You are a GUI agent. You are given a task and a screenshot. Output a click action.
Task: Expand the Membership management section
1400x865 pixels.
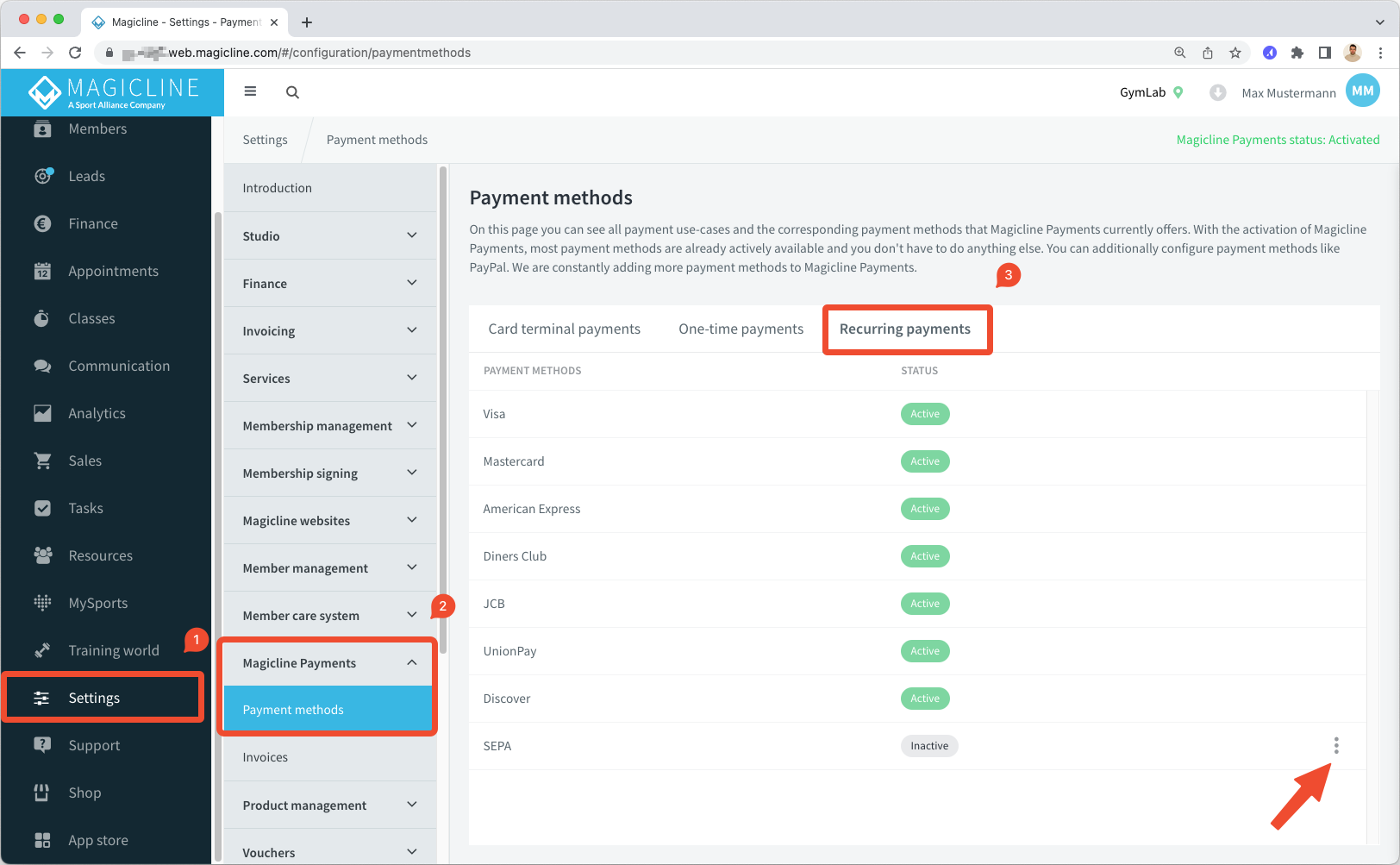tap(330, 425)
